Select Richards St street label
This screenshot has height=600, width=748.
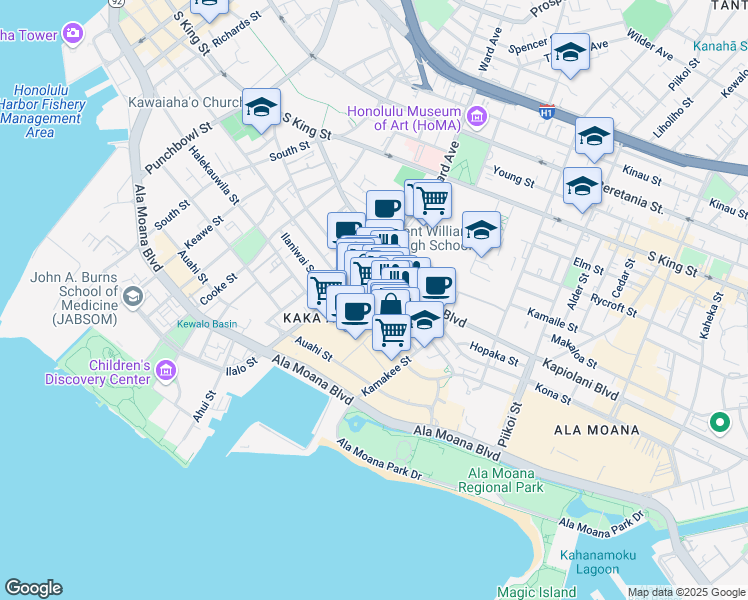pos(237,29)
